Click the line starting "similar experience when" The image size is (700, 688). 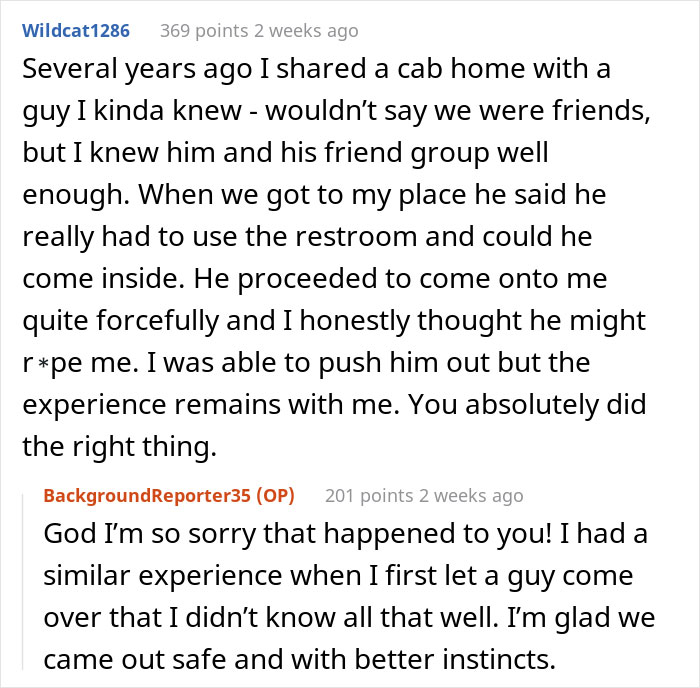[320, 575]
